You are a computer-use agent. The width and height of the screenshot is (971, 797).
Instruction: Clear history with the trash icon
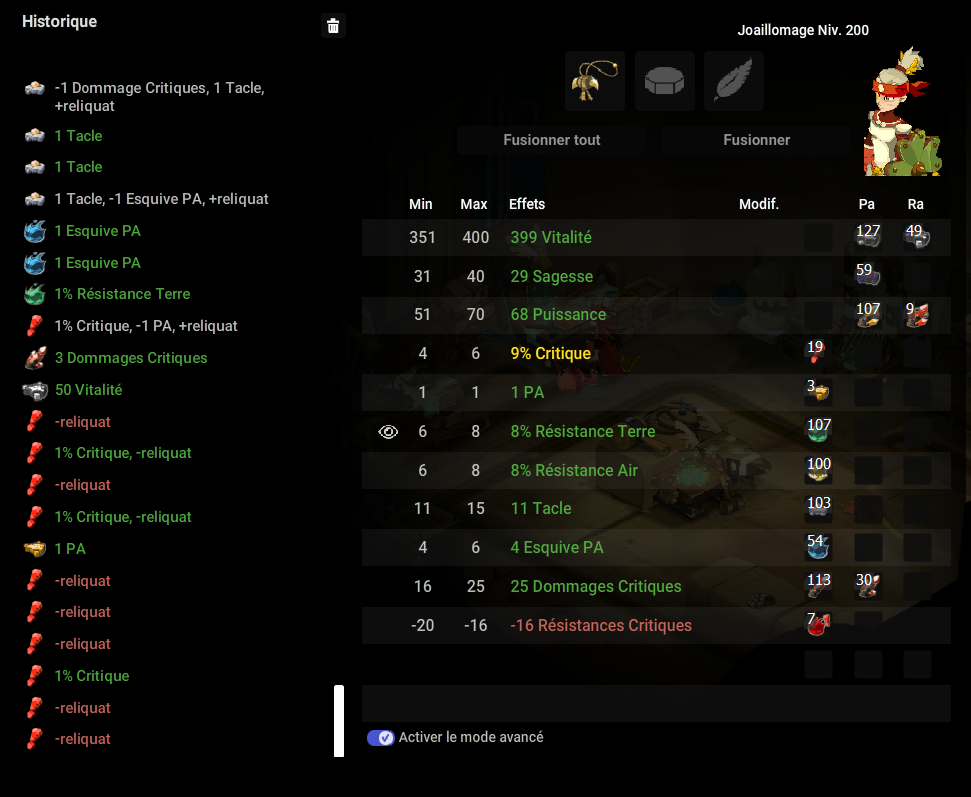[x=333, y=26]
